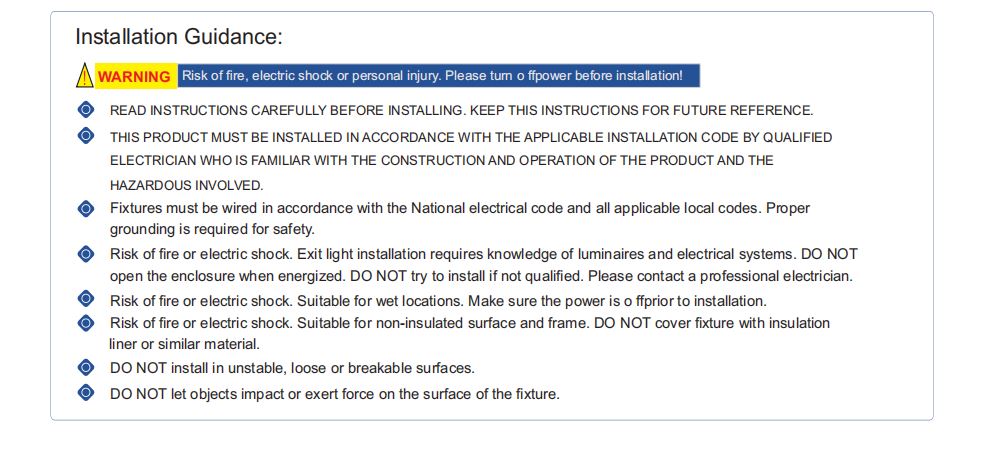The height and width of the screenshot is (453, 987).
Task: Click the bullet icon beside Suitable for non-insulated surface
Action: click(x=86, y=323)
